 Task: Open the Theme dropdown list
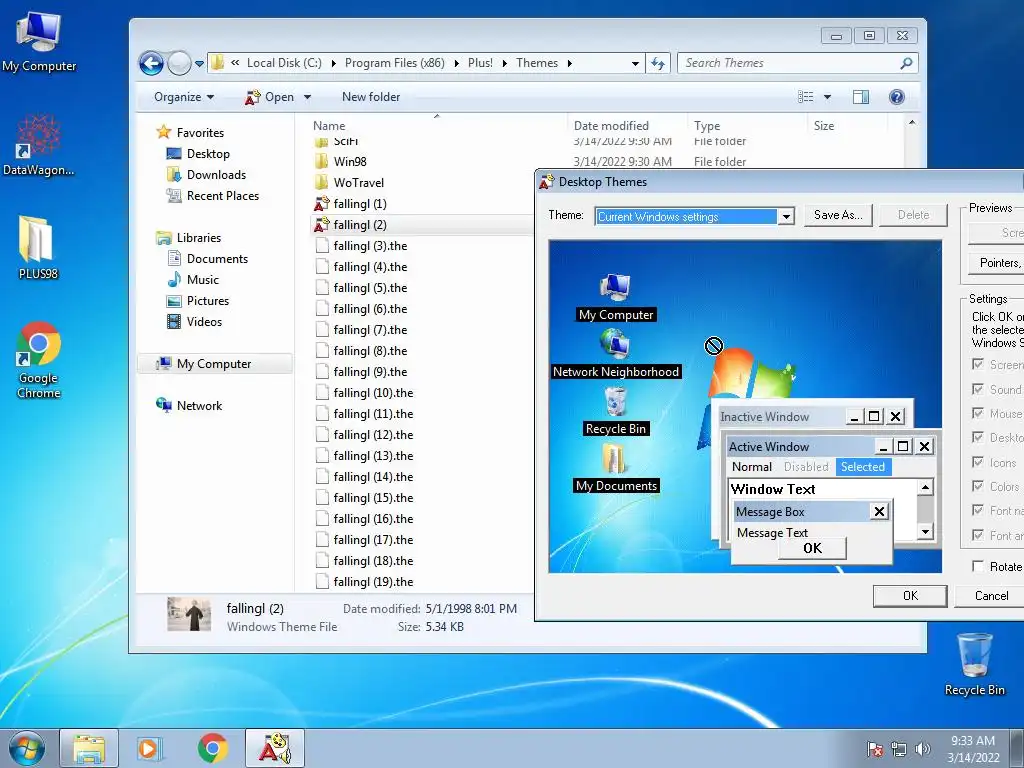tap(786, 217)
